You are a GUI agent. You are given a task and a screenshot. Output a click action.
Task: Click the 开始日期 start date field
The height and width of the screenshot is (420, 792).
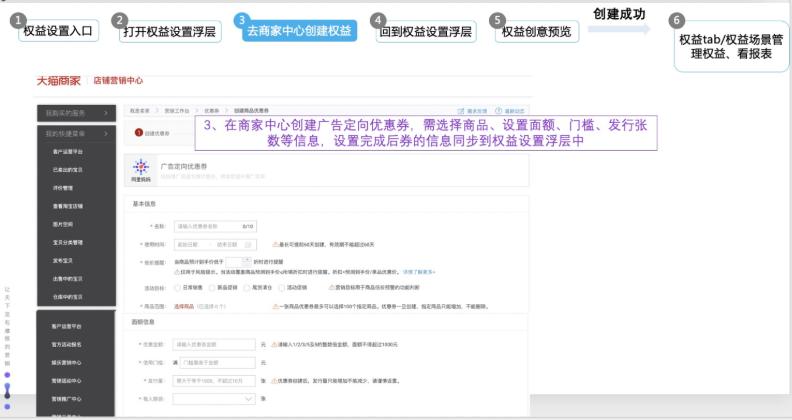[187, 244]
